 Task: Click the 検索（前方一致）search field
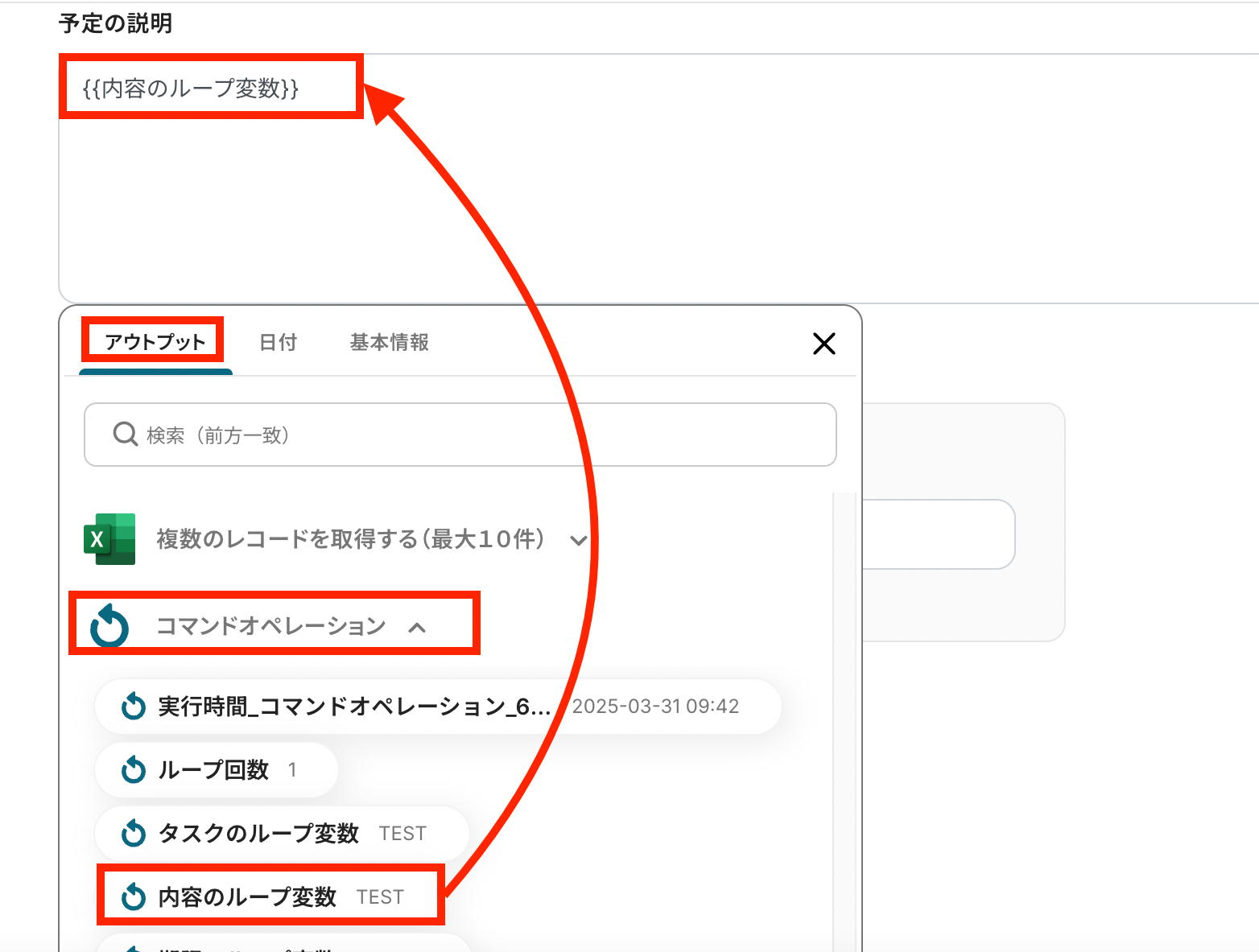(460, 435)
